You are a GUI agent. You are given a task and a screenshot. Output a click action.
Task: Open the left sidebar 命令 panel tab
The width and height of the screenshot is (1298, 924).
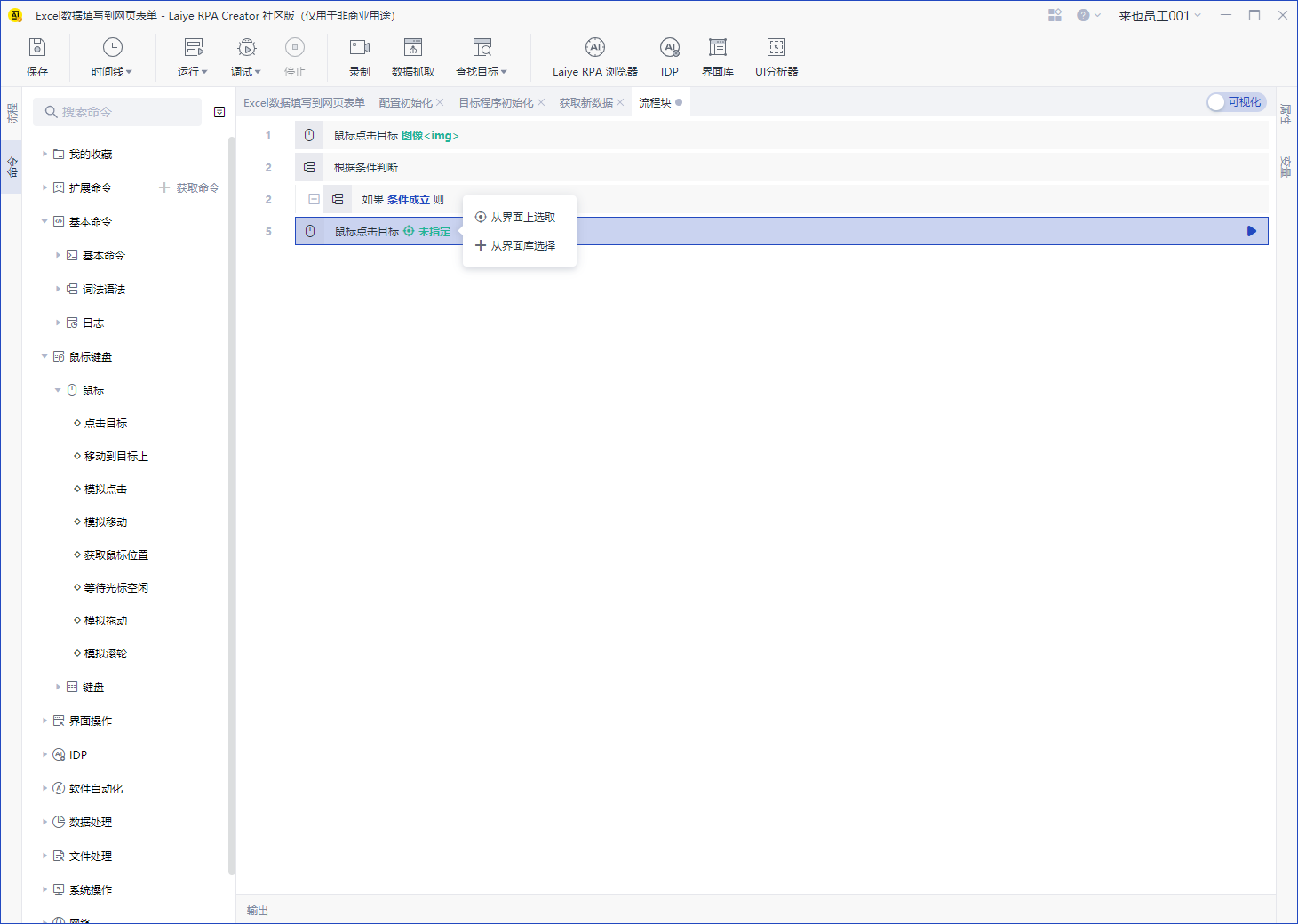click(x=12, y=167)
